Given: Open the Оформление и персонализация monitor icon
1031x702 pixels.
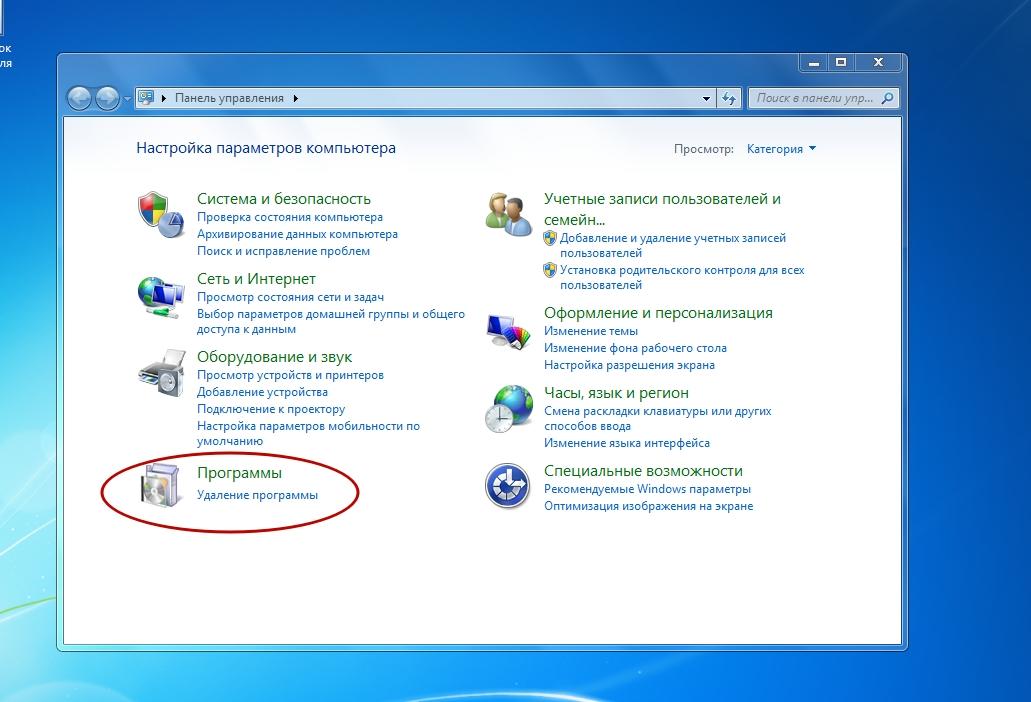Looking at the screenshot, I should point(508,331).
